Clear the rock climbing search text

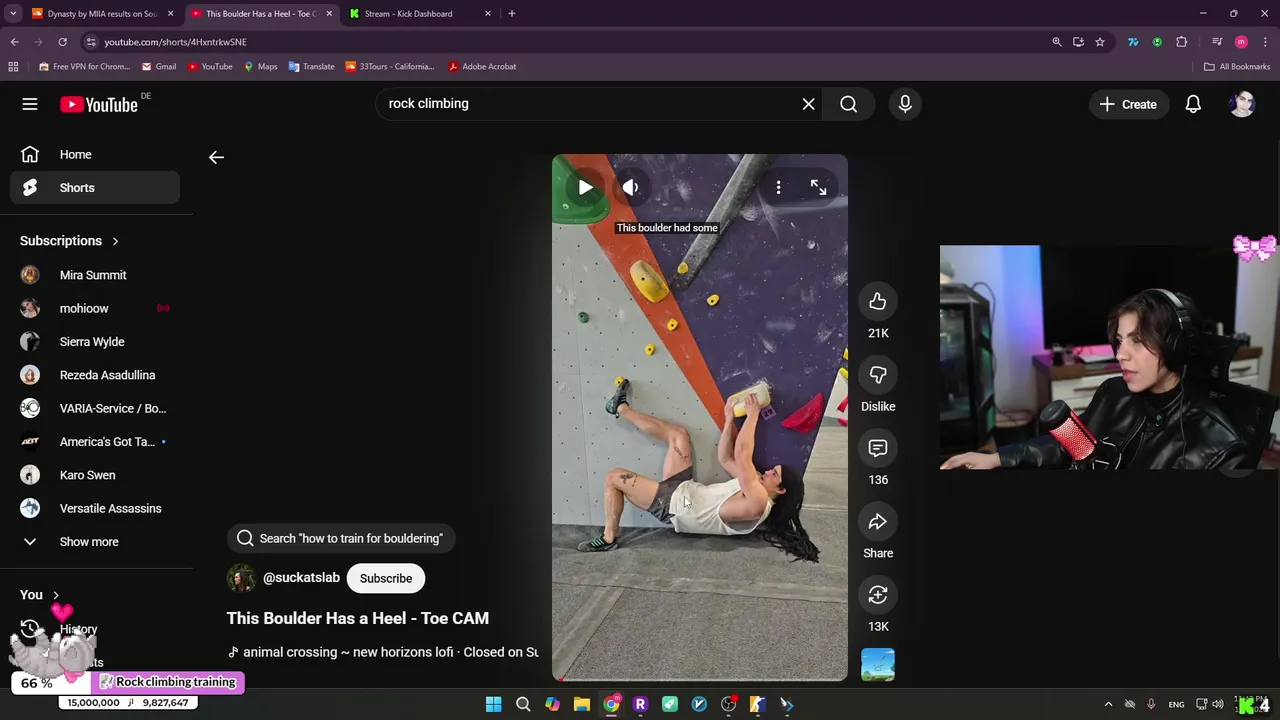tap(808, 104)
